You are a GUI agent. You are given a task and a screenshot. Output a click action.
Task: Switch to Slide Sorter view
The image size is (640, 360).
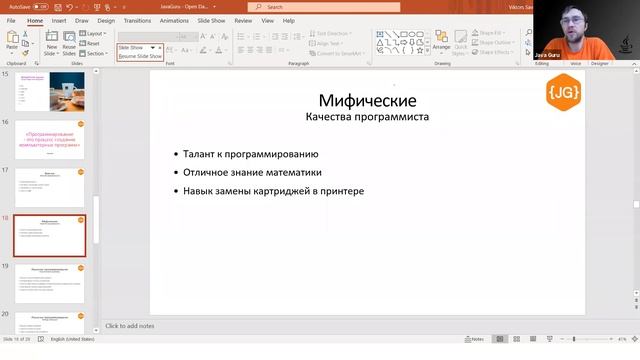tap(516, 339)
